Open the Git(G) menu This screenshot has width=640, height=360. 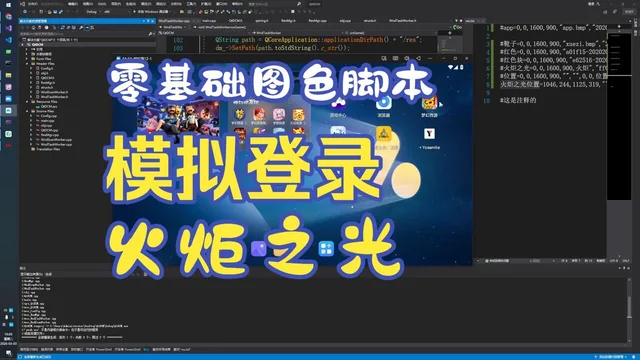tap(102, 4)
